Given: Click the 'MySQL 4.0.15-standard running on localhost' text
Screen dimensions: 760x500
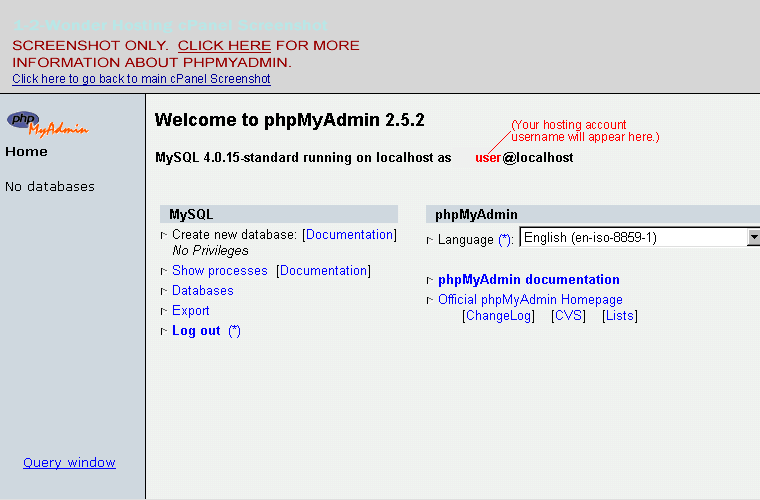Looking at the screenshot, I should 294,157.
